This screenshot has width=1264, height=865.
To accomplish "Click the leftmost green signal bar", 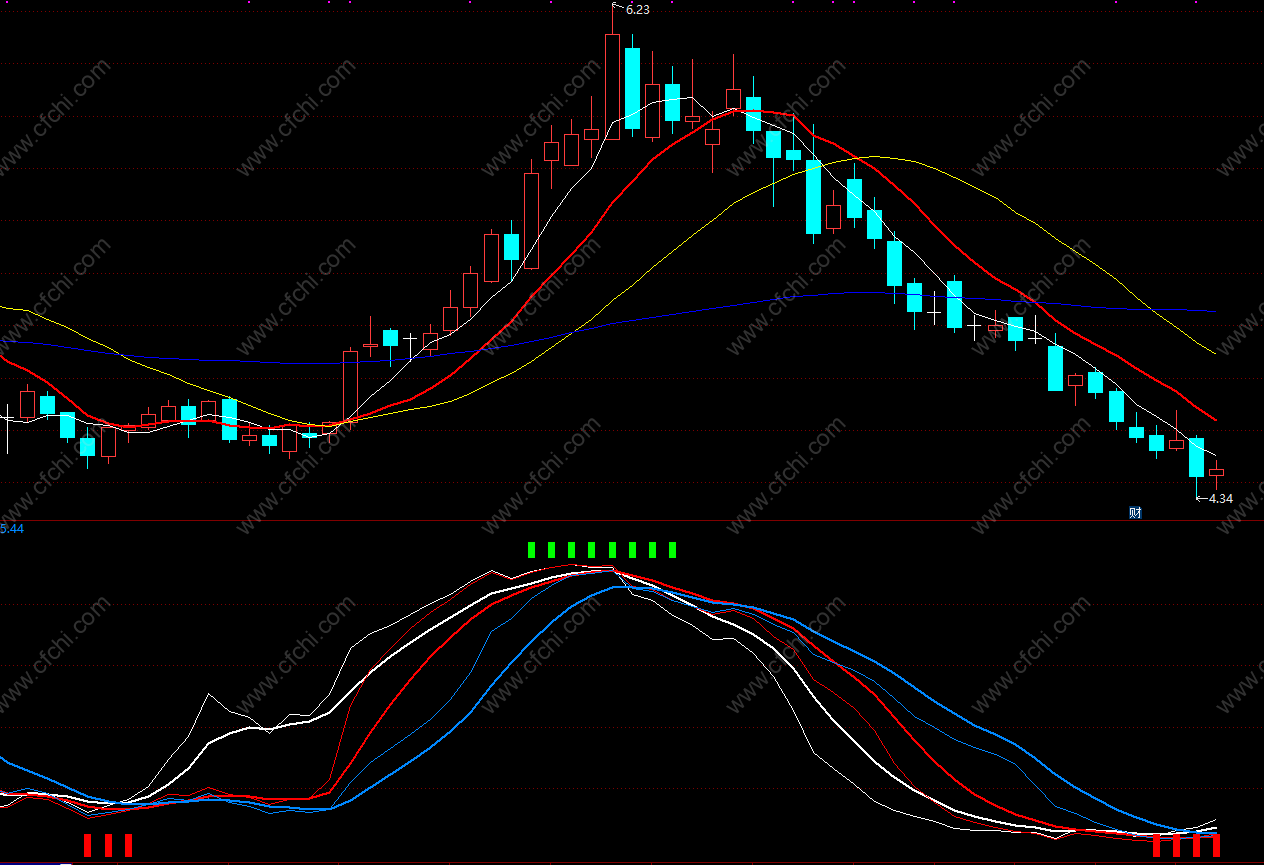I will tap(532, 549).
